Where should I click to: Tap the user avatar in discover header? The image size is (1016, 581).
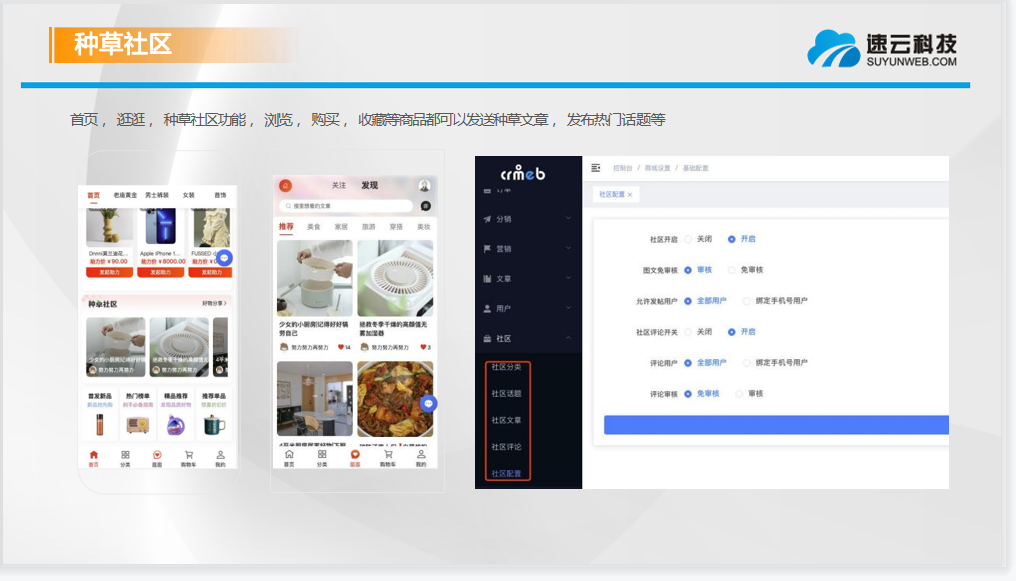[x=424, y=186]
